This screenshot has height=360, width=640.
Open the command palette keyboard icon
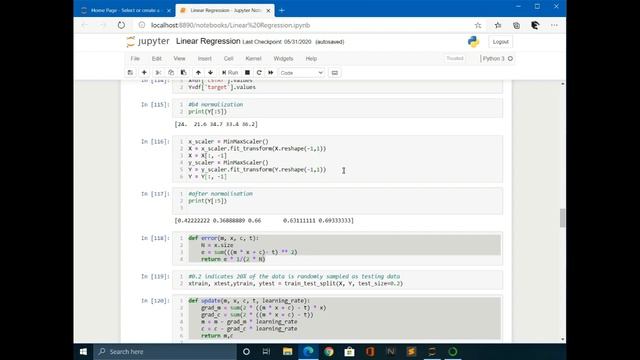[x=335, y=73]
